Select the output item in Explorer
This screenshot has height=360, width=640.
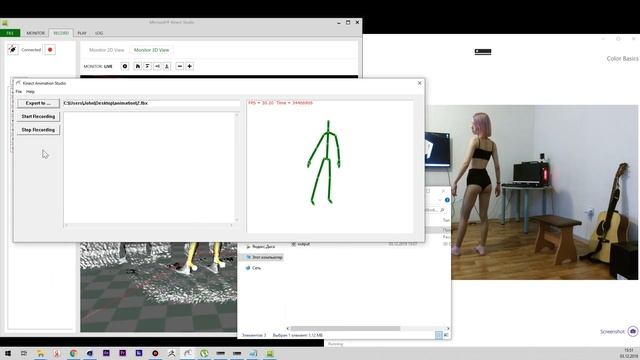tap(301, 244)
